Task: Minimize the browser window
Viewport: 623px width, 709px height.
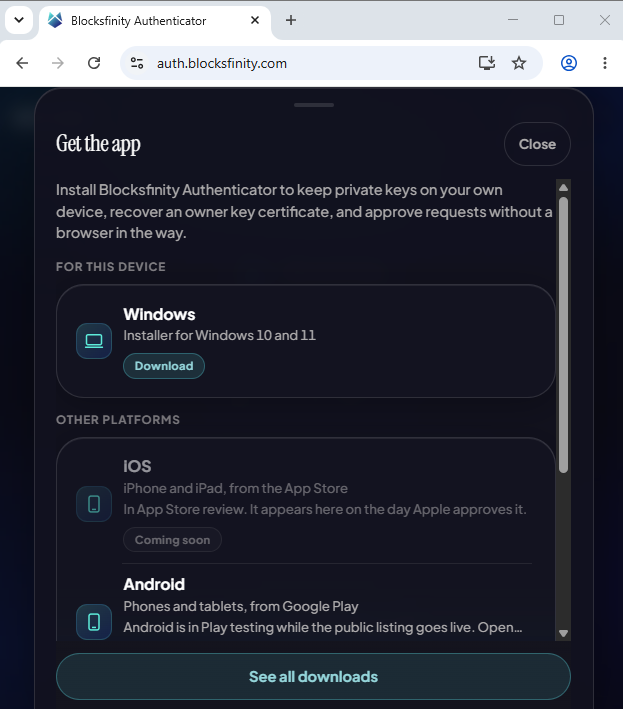Action: click(x=513, y=20)
